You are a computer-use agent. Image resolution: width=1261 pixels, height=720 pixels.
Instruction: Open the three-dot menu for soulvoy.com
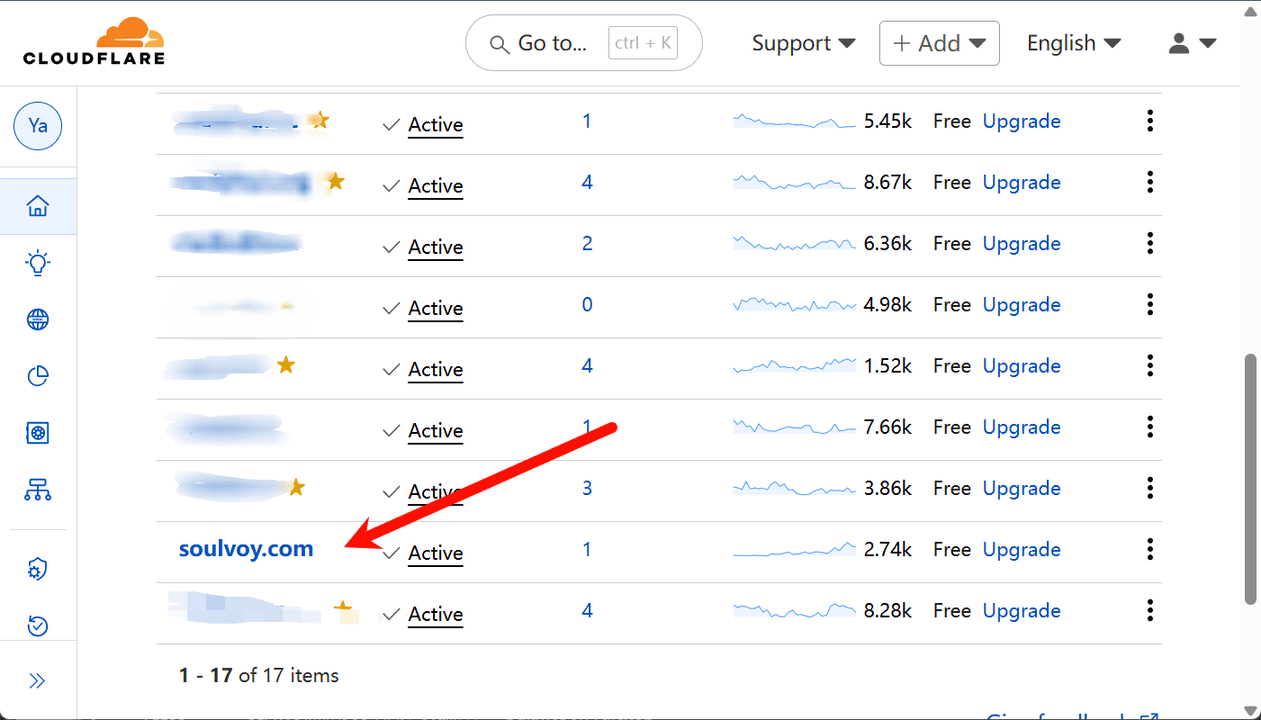click(x=1150, y=549)
